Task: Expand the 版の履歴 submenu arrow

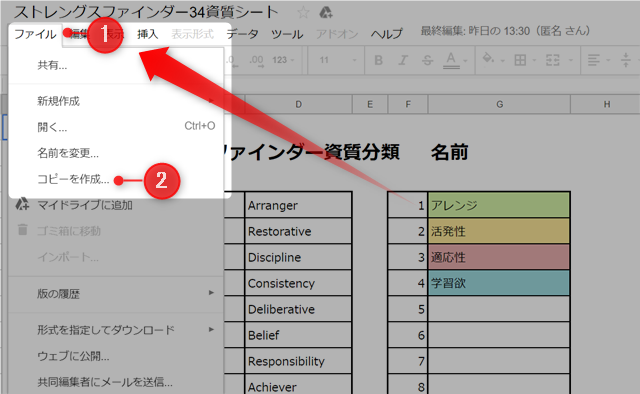Action: point(211,293)
